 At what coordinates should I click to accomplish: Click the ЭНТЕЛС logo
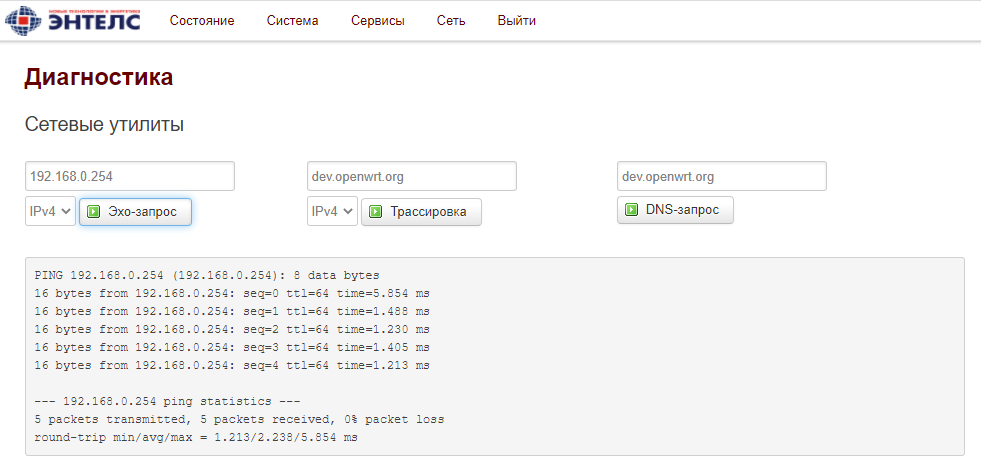72,19
